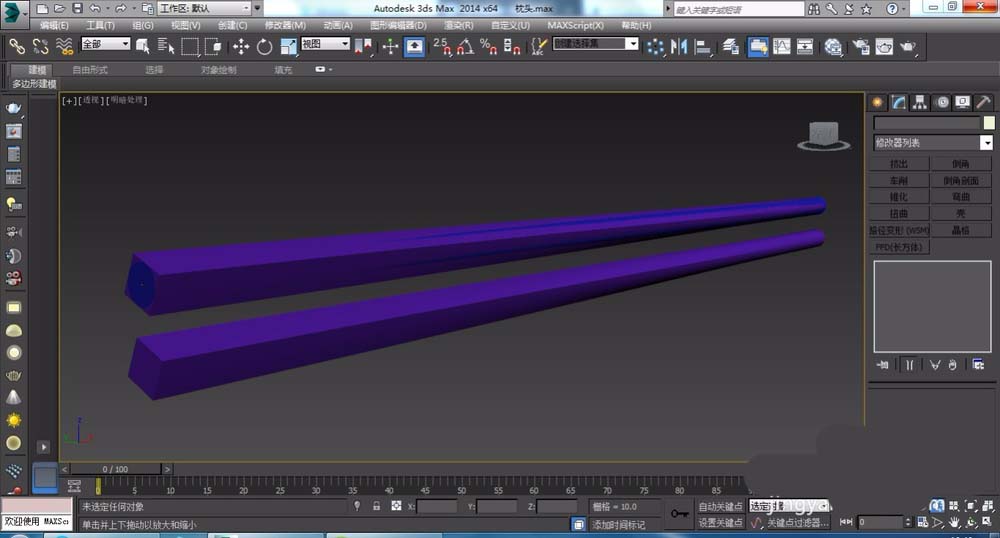Select the Select and Link tool
Image resolution: width=1000 pixels, height=538 pixels.
pyautogui.click(x=17, y=46)
